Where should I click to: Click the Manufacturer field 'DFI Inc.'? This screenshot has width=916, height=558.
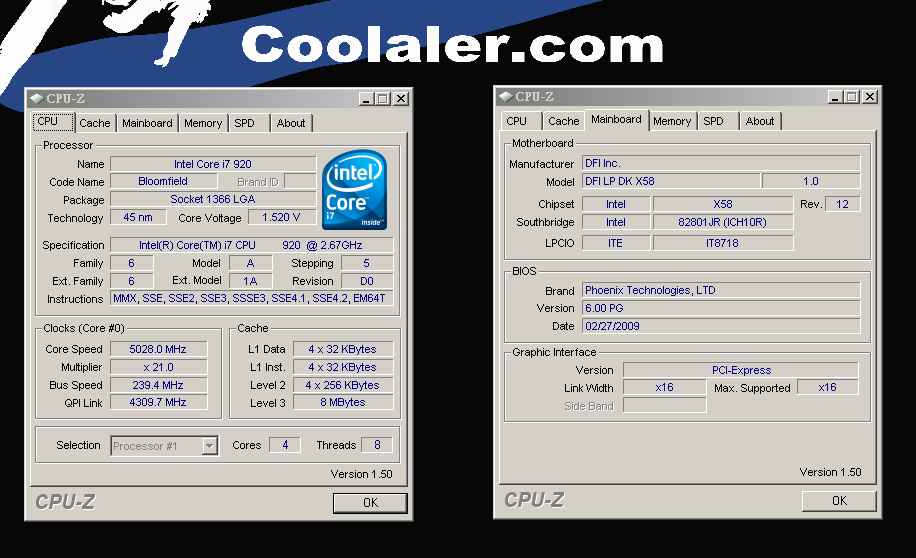pos(721,163)
